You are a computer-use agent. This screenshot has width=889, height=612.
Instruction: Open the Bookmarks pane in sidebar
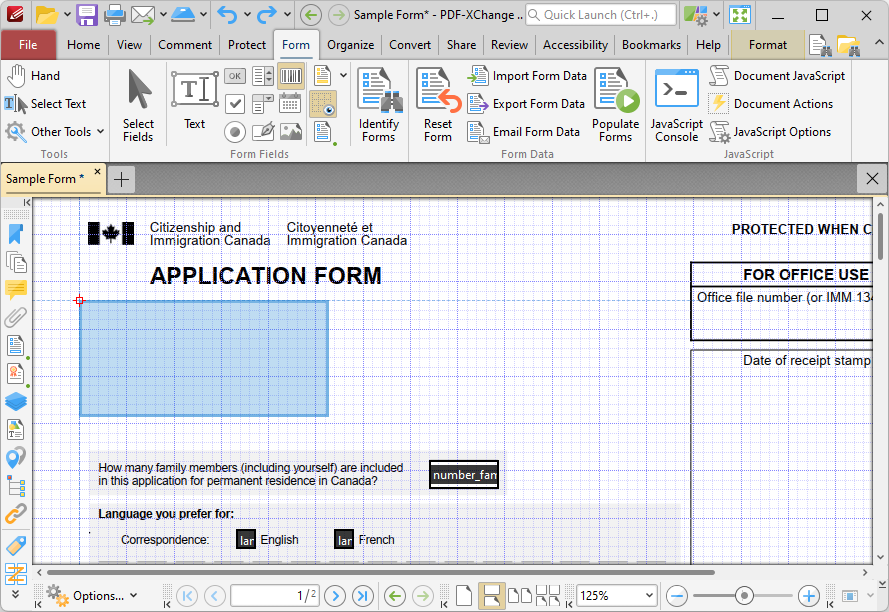(x=15, y=233)
